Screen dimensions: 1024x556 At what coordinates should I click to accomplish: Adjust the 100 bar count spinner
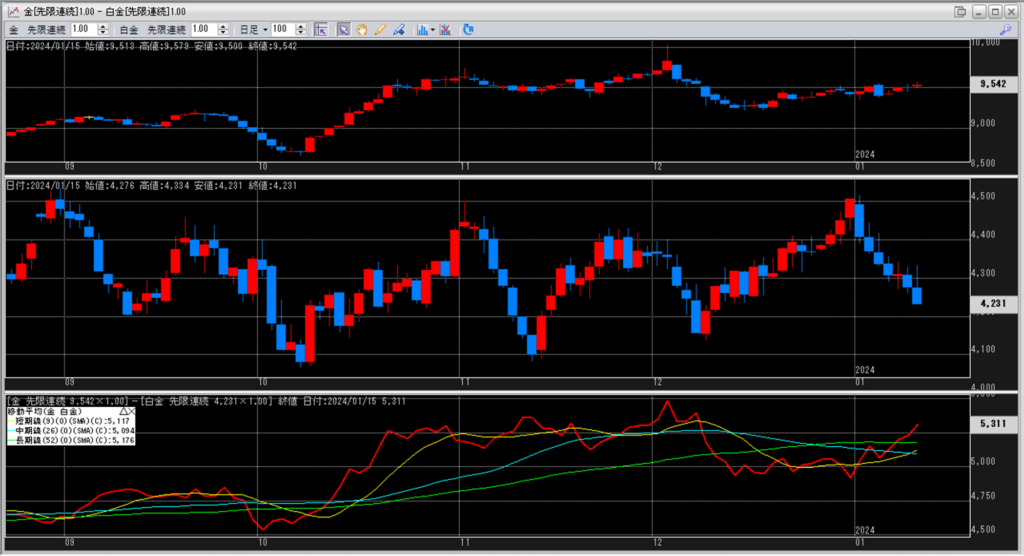click(307, 30)
